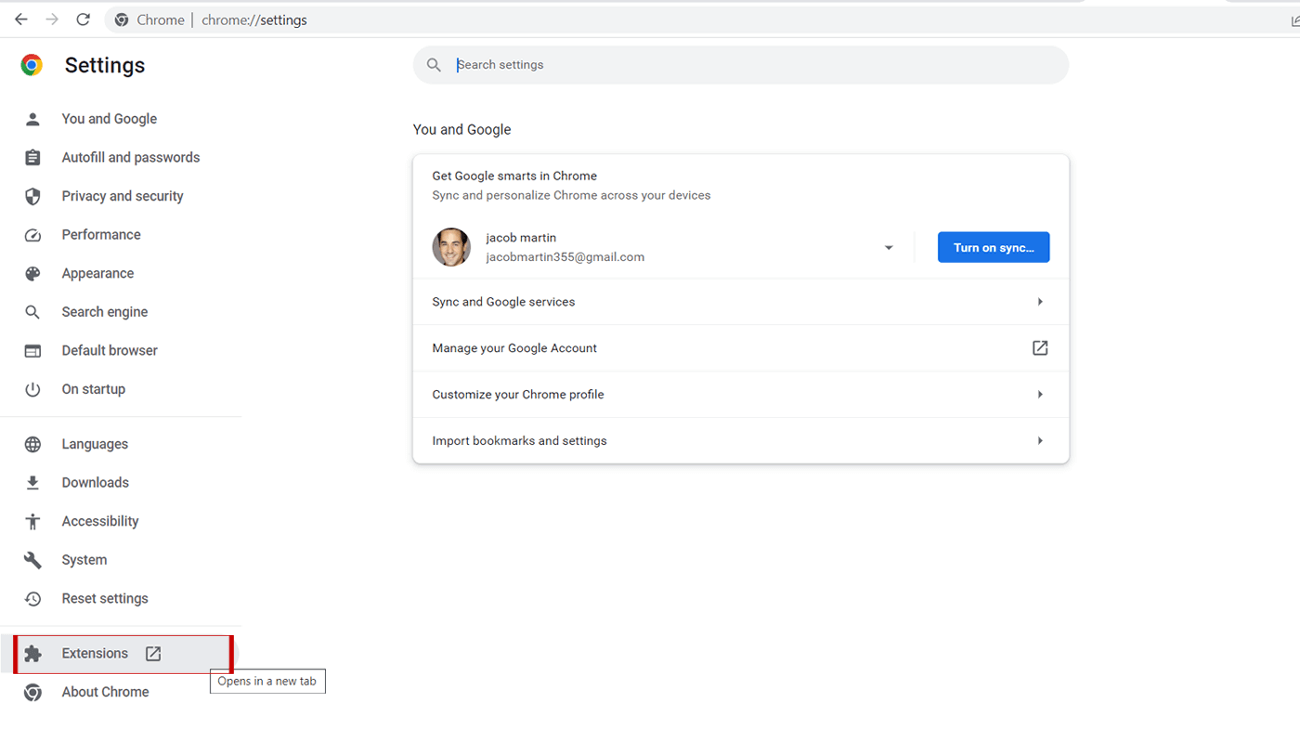This screenshot has height=743, width=1300.
Task: Click the Turn on sync button
Action: pos(993,248)
